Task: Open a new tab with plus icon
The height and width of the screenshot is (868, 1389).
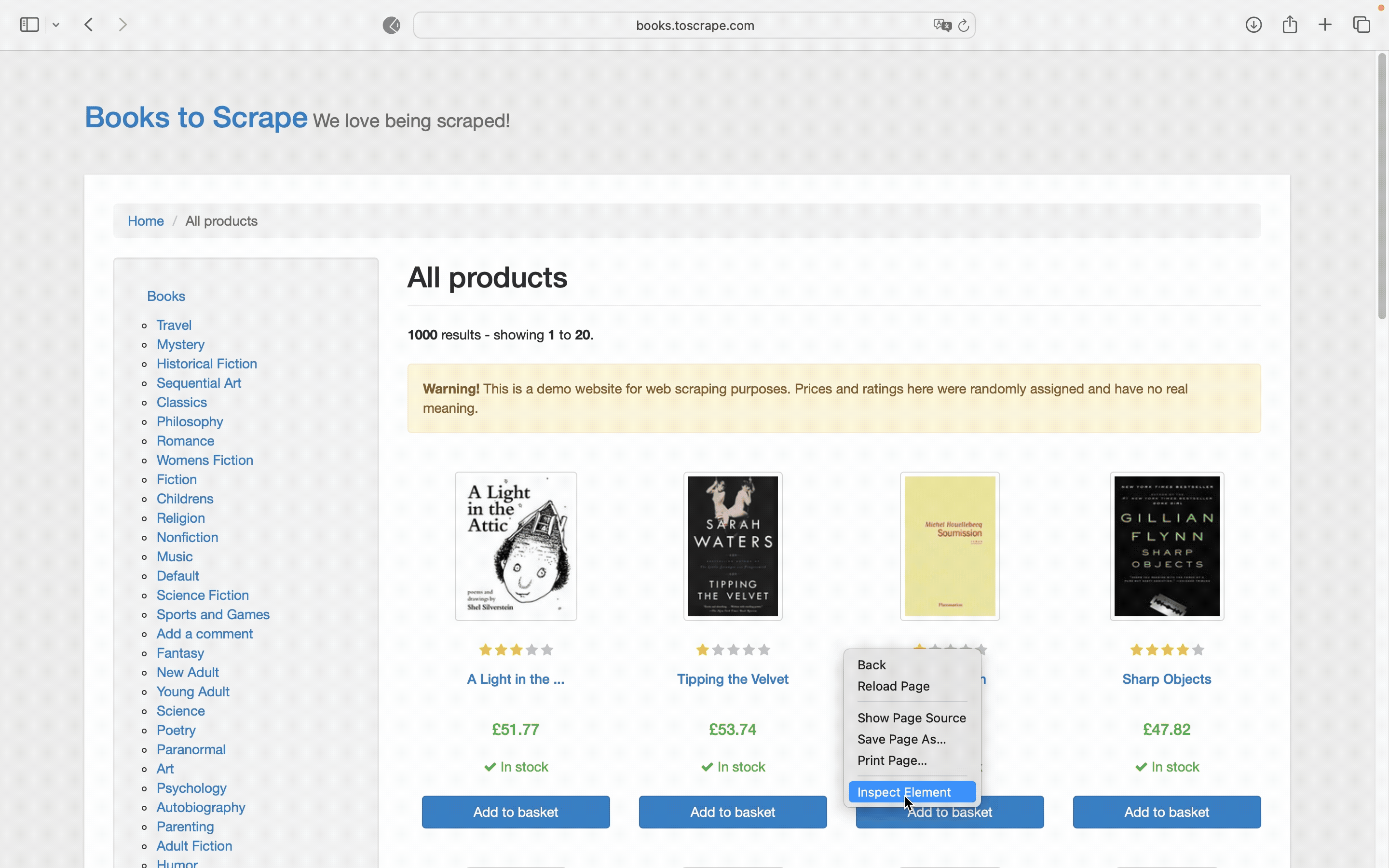Action: (x=1325, y=25)
